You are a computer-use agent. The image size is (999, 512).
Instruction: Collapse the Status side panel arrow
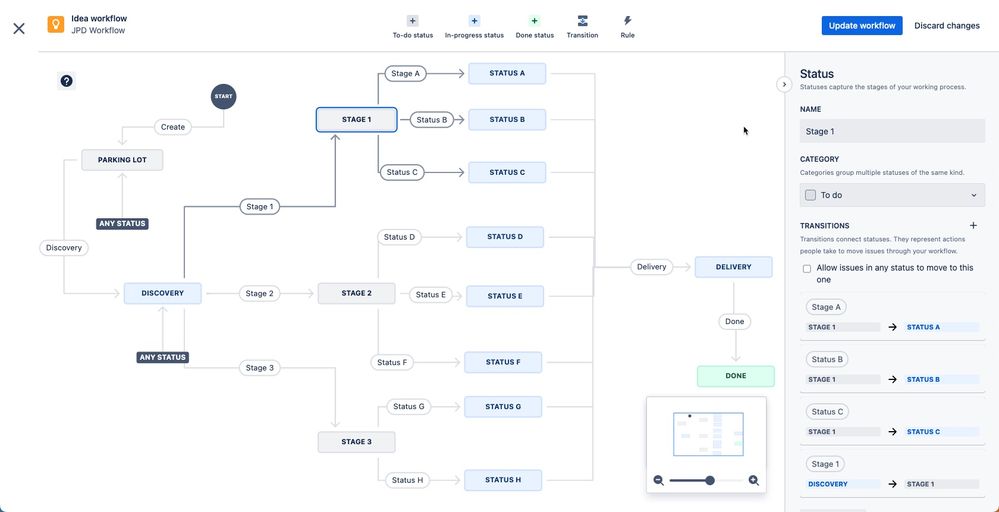(784, 84)
